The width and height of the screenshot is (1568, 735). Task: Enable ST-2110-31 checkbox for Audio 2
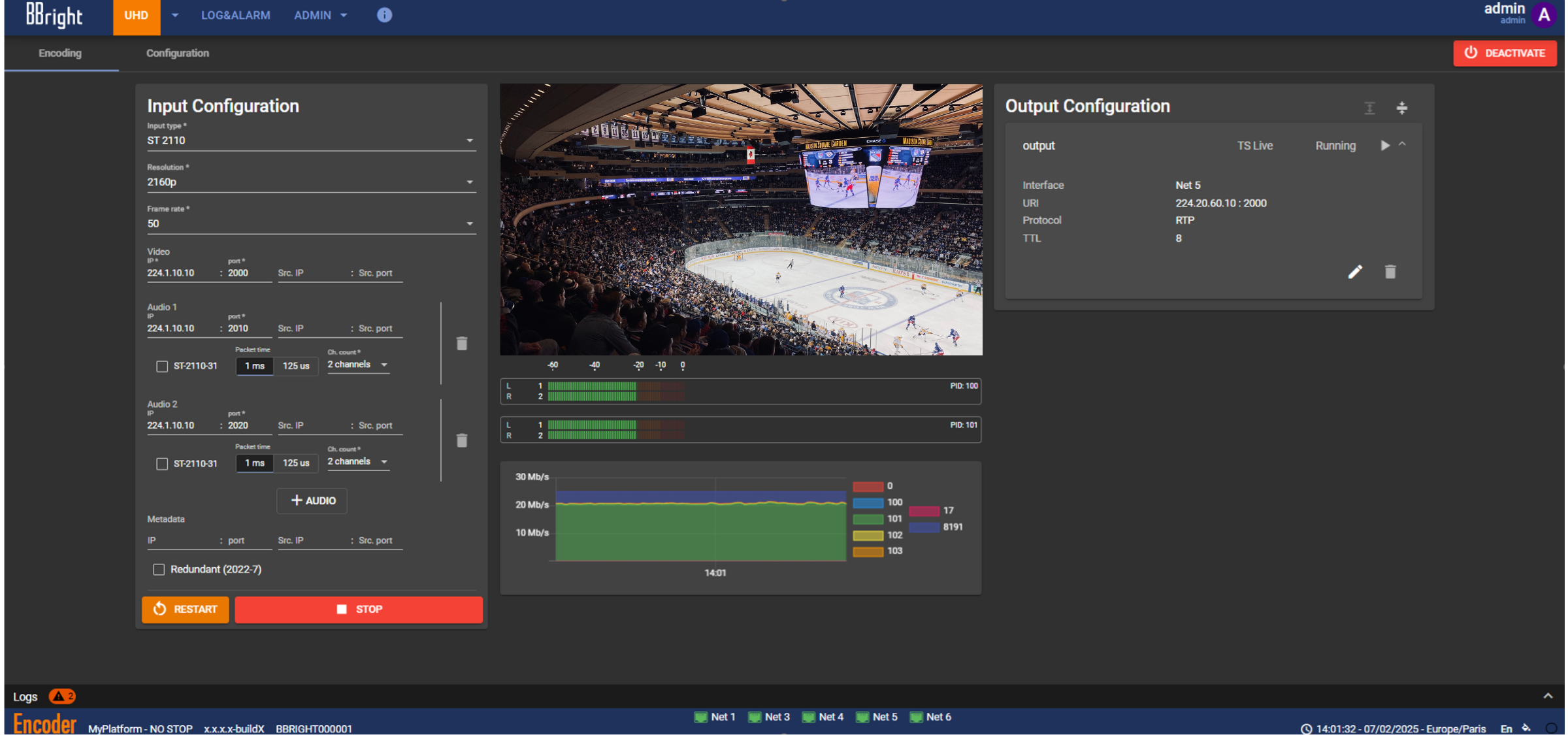162,464
